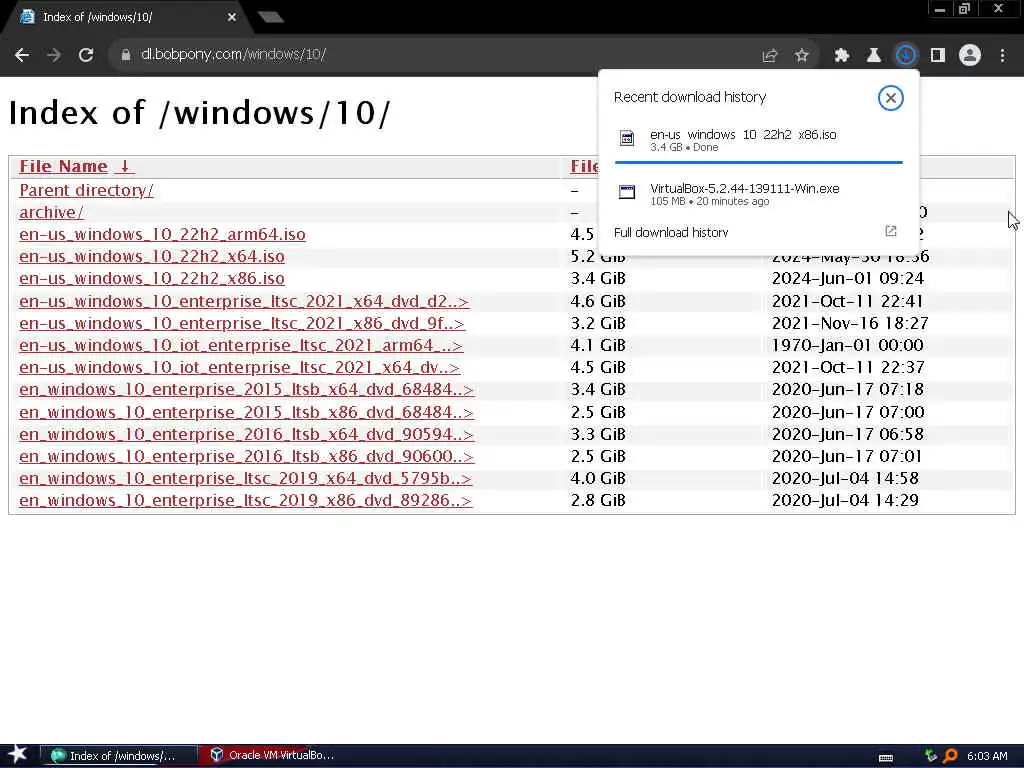Click enterprise_2016_ltsb_x86_dvd_90600 link
Viewport: 1024px width, 768px height.
[246, 456]
